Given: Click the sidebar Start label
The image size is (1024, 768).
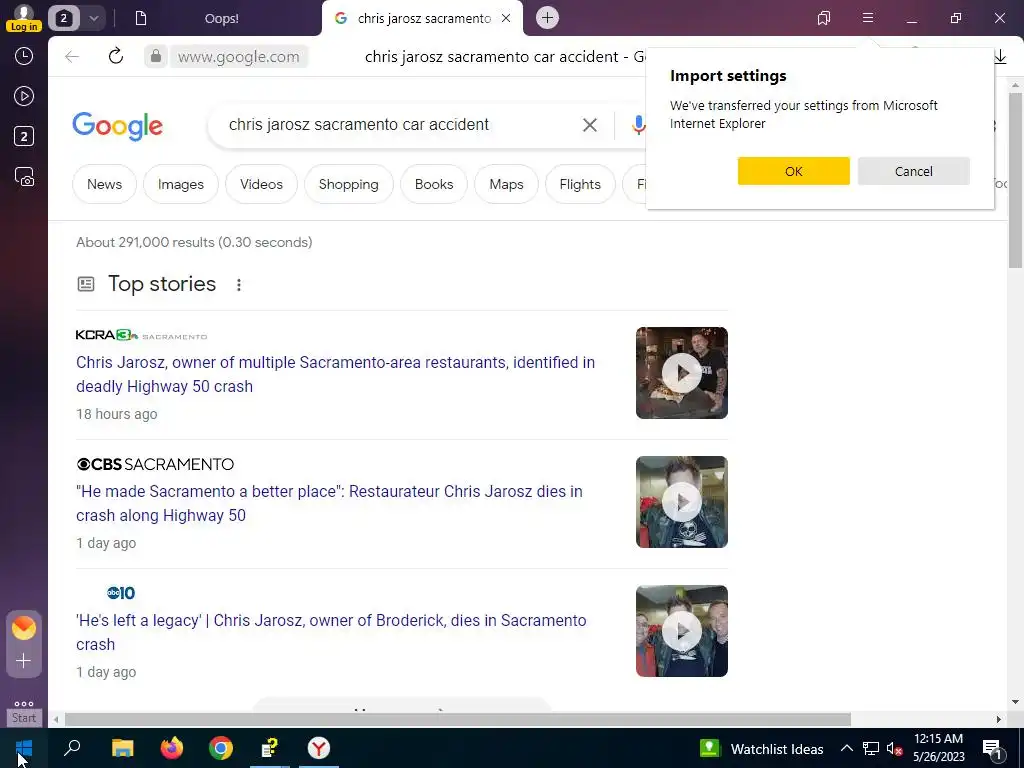Looking at the screenshot, I should tap(24, 718).
